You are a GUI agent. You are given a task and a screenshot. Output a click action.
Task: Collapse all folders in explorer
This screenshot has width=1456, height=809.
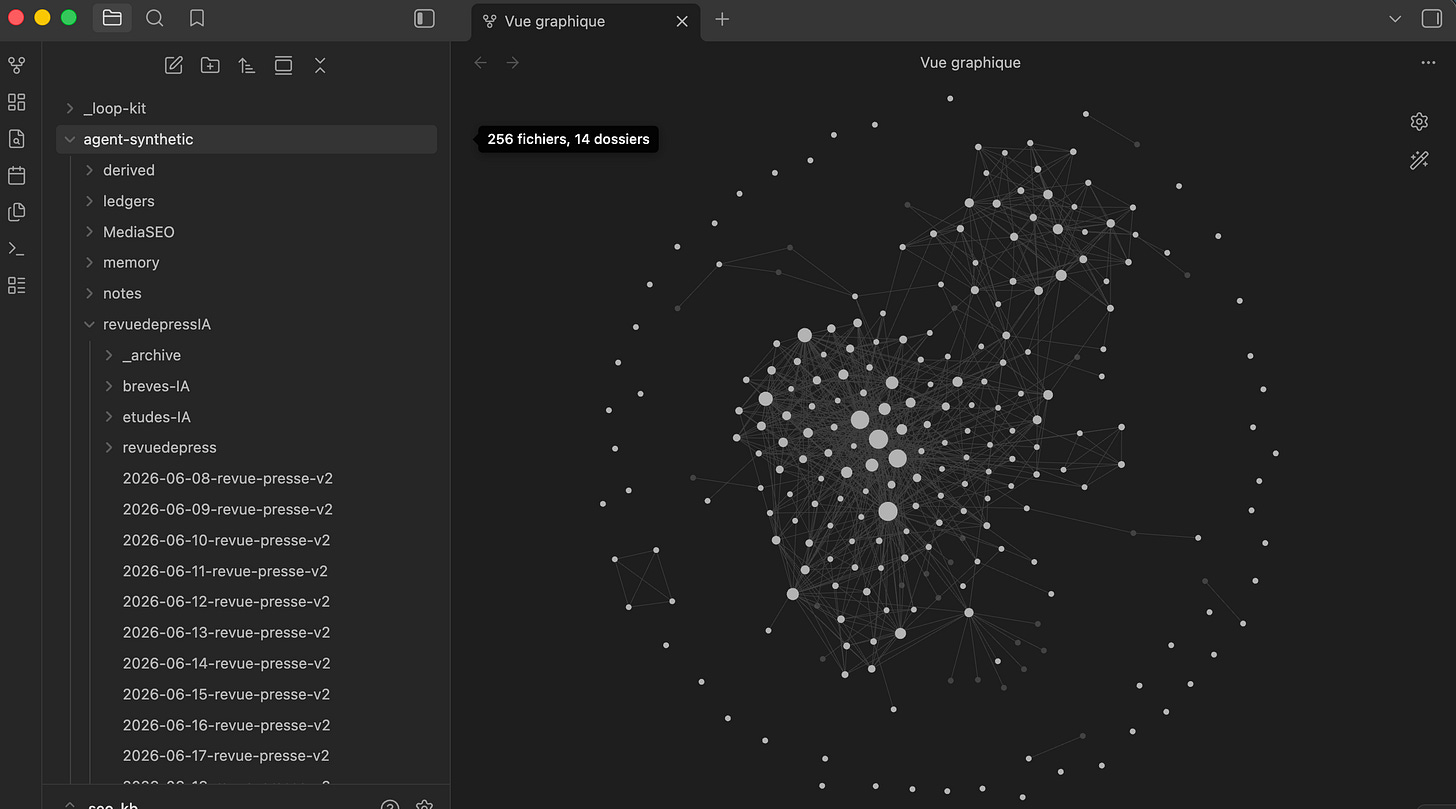(320, 65)
